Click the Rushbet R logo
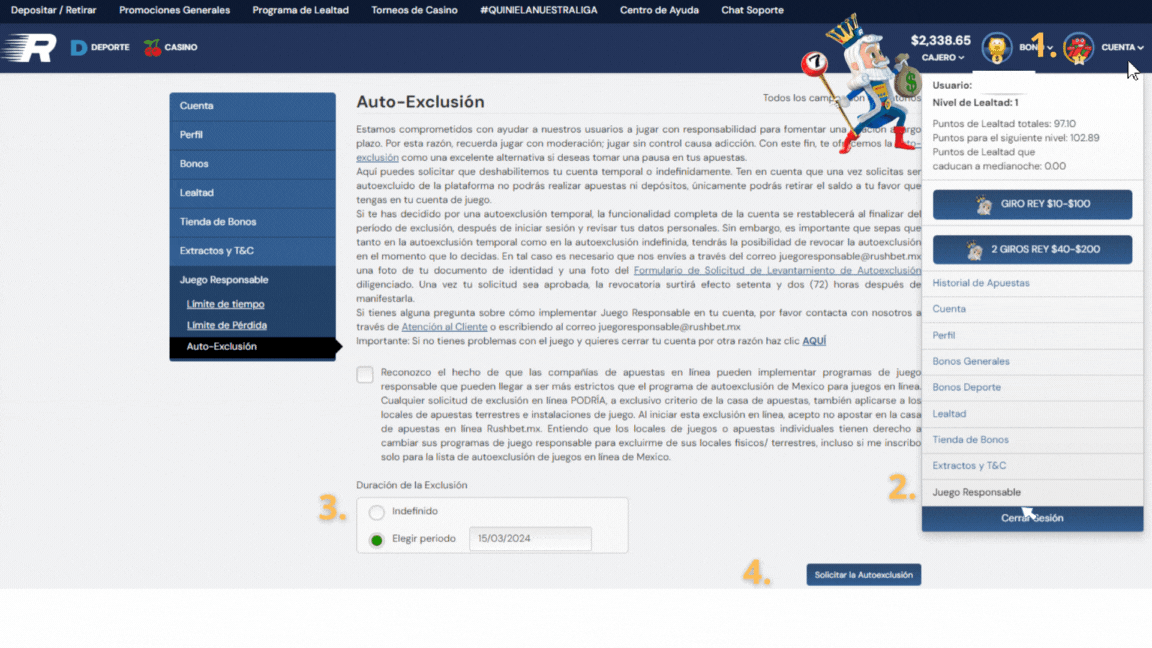 pos(29,48)
